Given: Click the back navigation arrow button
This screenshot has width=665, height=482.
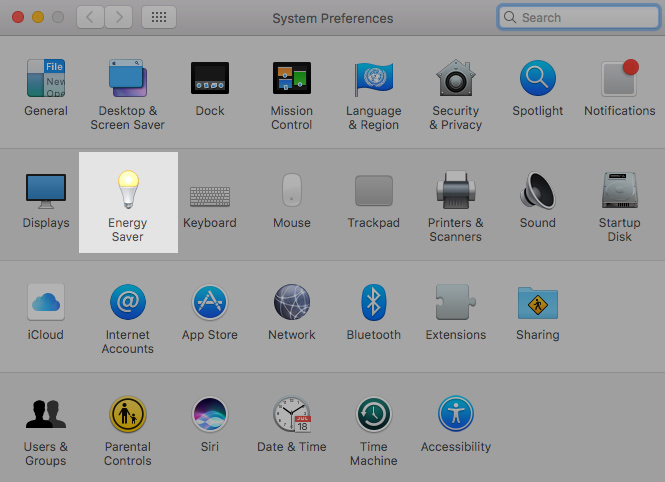Looking at the screenshot, I should coord(90,17).
